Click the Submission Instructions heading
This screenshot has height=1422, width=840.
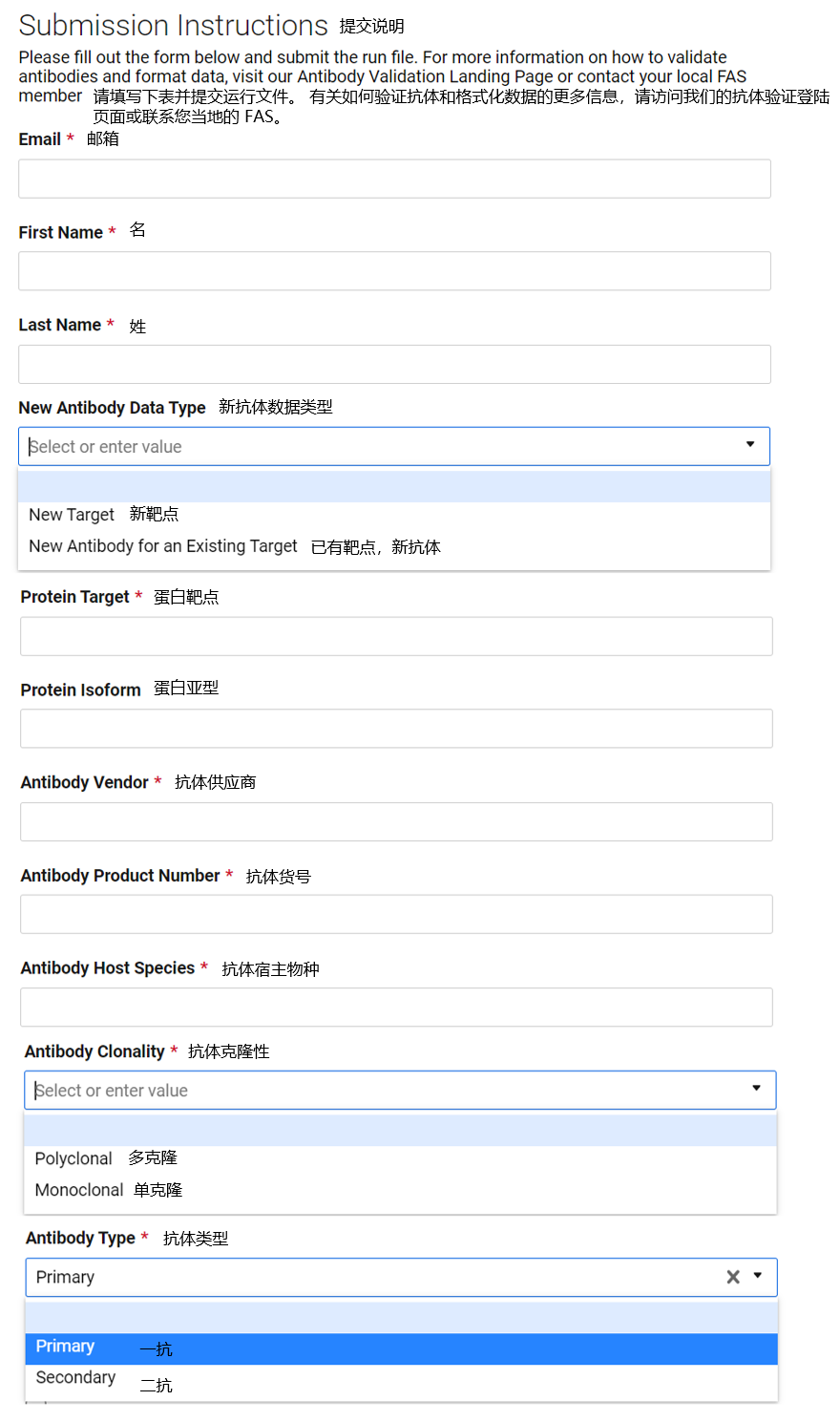point(174,26)
